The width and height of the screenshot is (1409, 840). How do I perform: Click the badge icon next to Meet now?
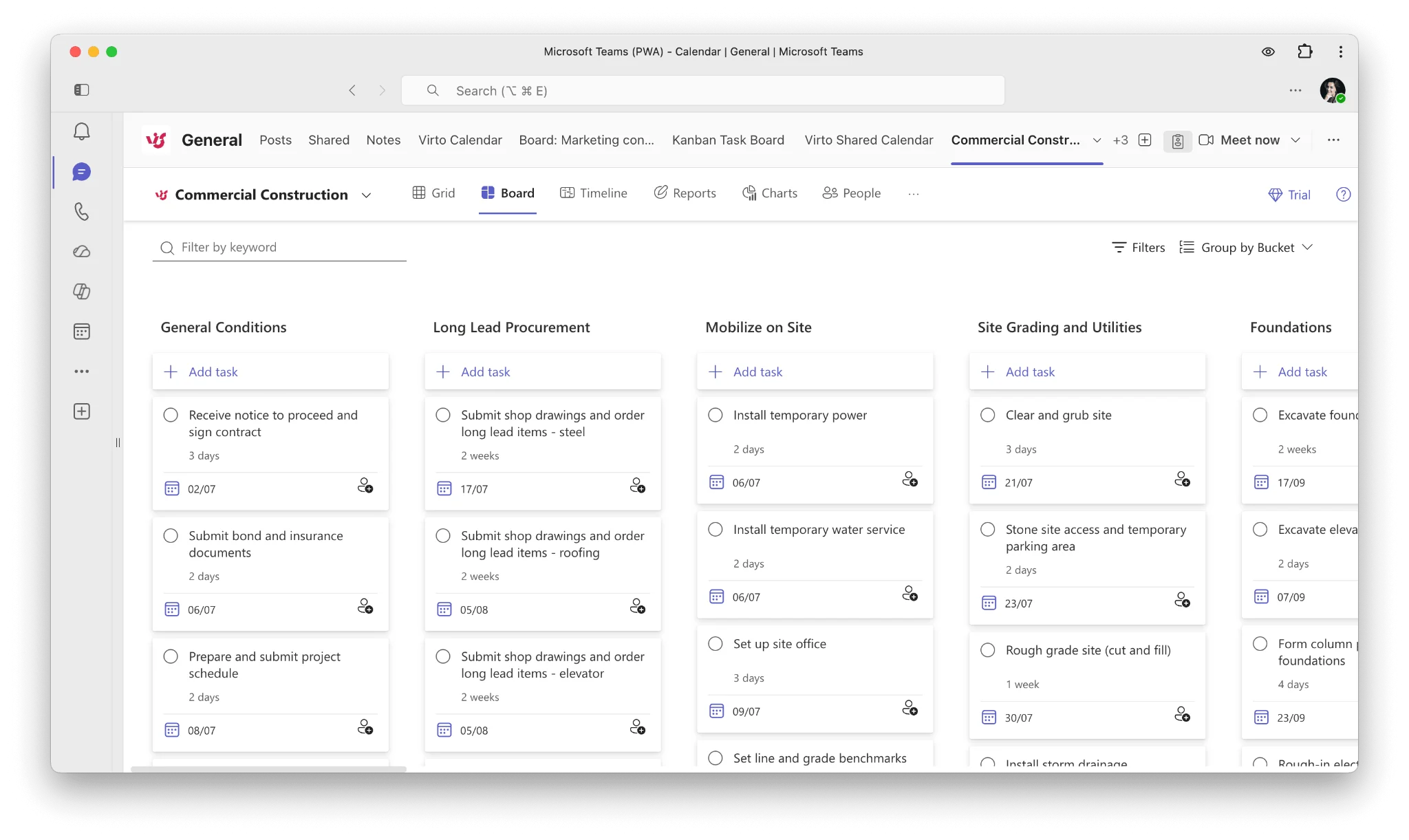click(1177, 141)
